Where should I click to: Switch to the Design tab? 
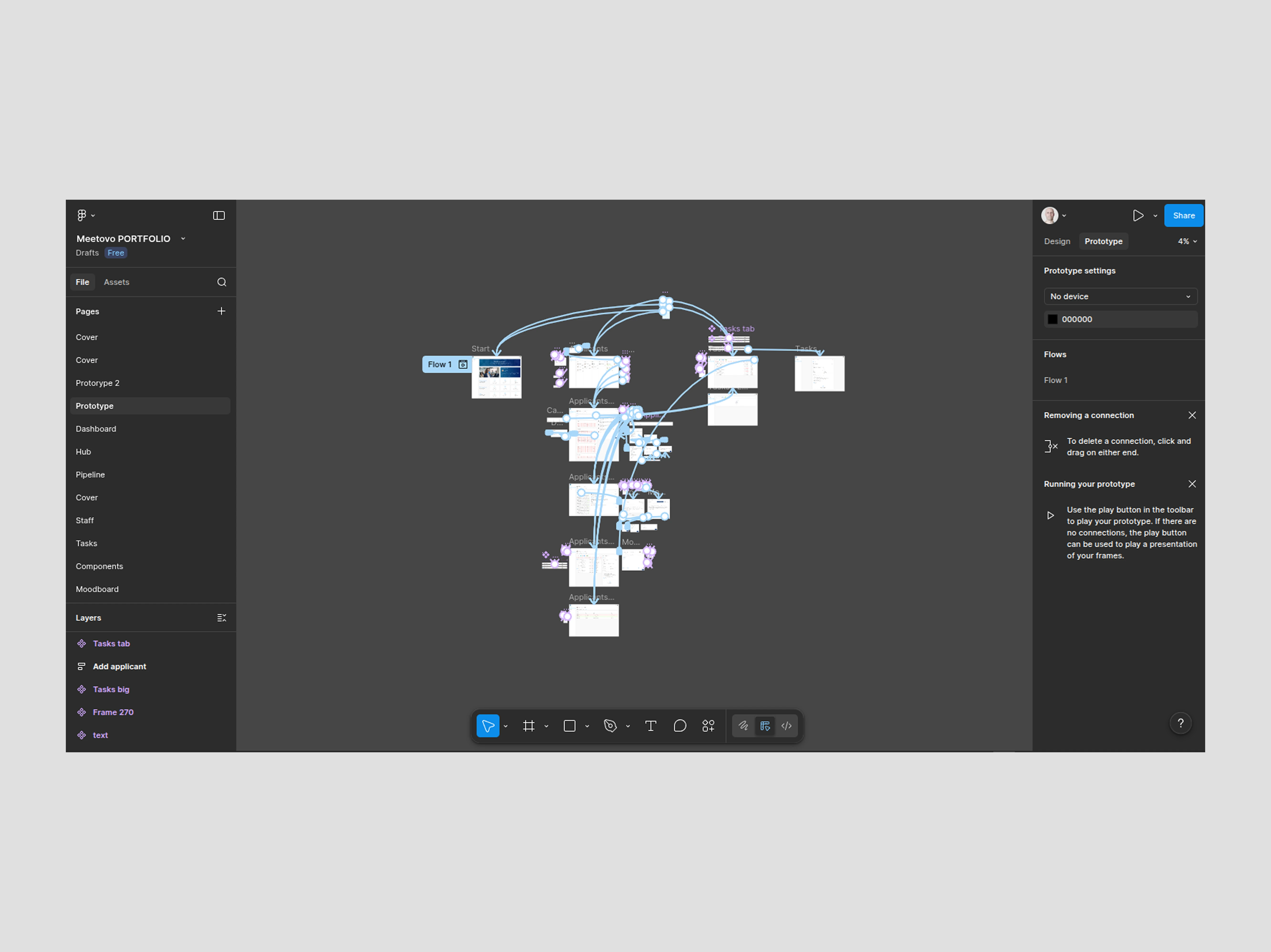(x=1057, y=241)
